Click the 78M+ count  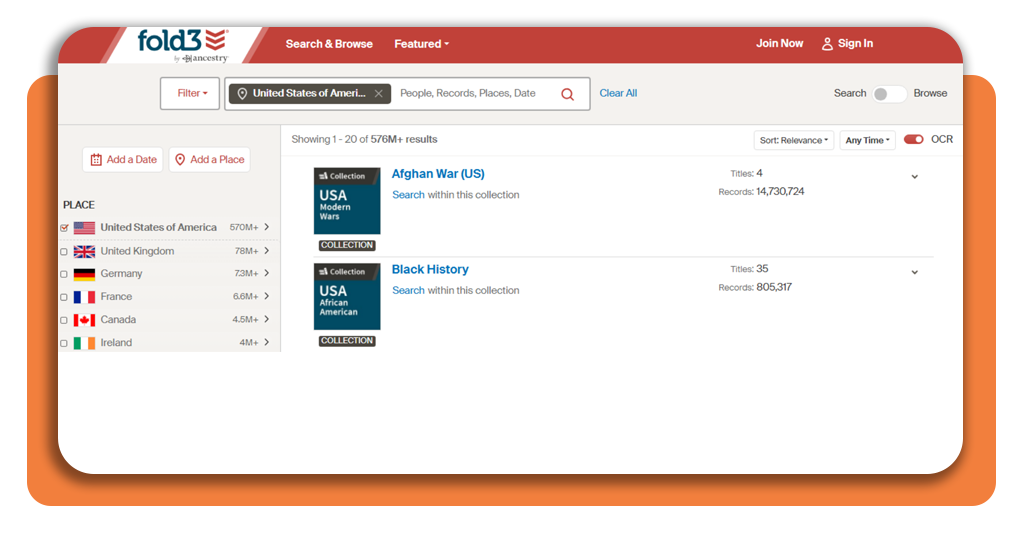pos(246,251)
